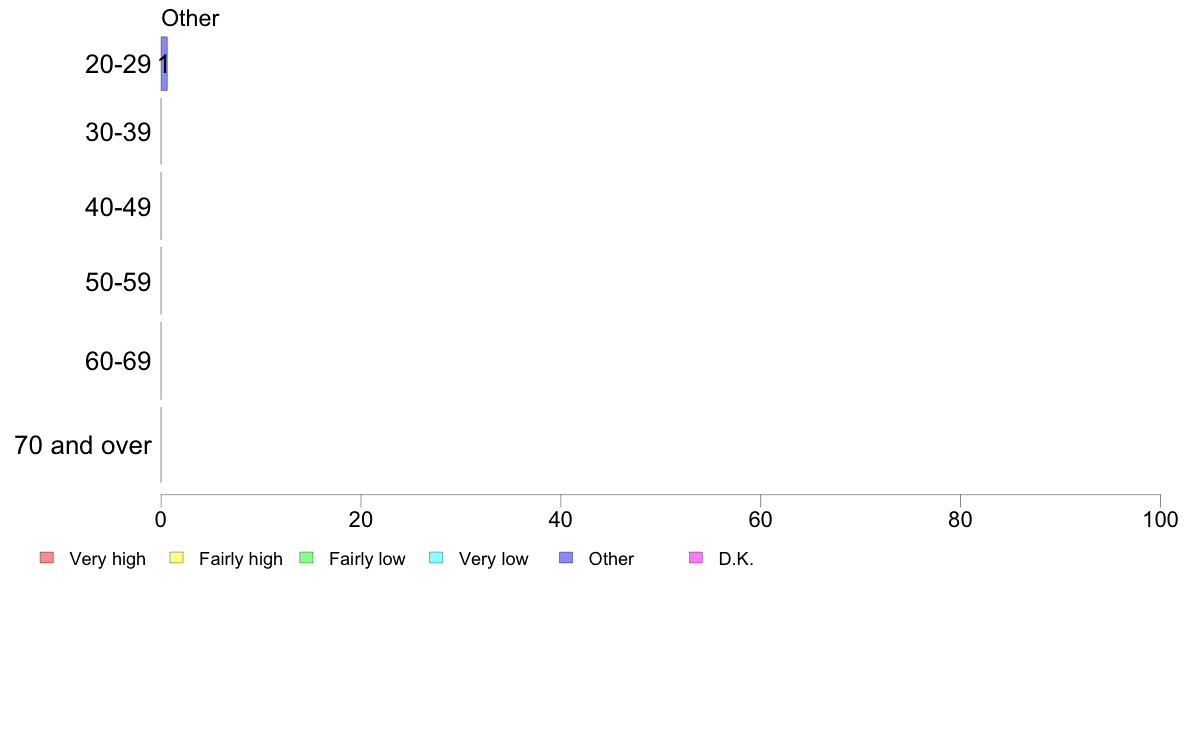Click the 30-39 age group label

pos(118,133)
